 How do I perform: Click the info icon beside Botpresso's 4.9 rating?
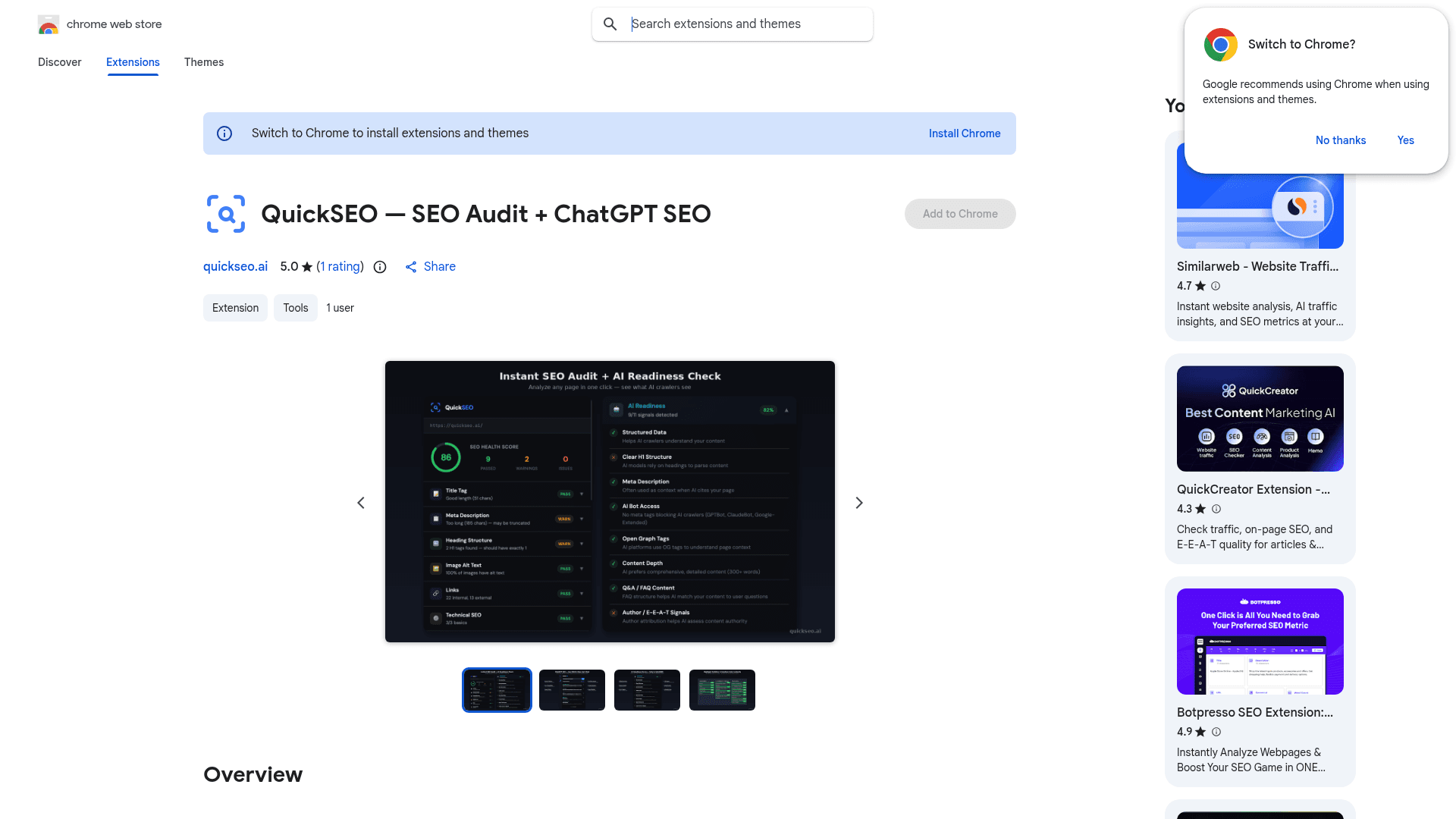(x=1216, y=732)
